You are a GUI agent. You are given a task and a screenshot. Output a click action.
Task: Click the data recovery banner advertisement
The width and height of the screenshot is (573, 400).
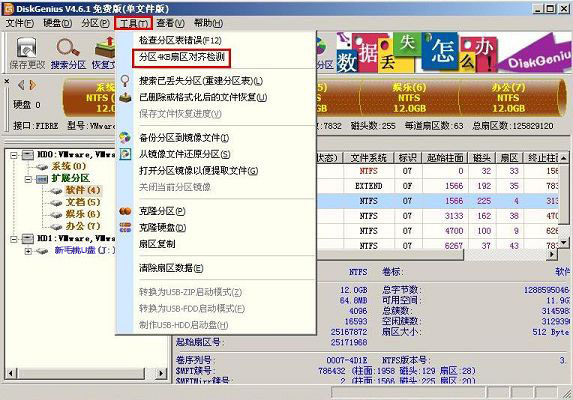pos(453,52)
